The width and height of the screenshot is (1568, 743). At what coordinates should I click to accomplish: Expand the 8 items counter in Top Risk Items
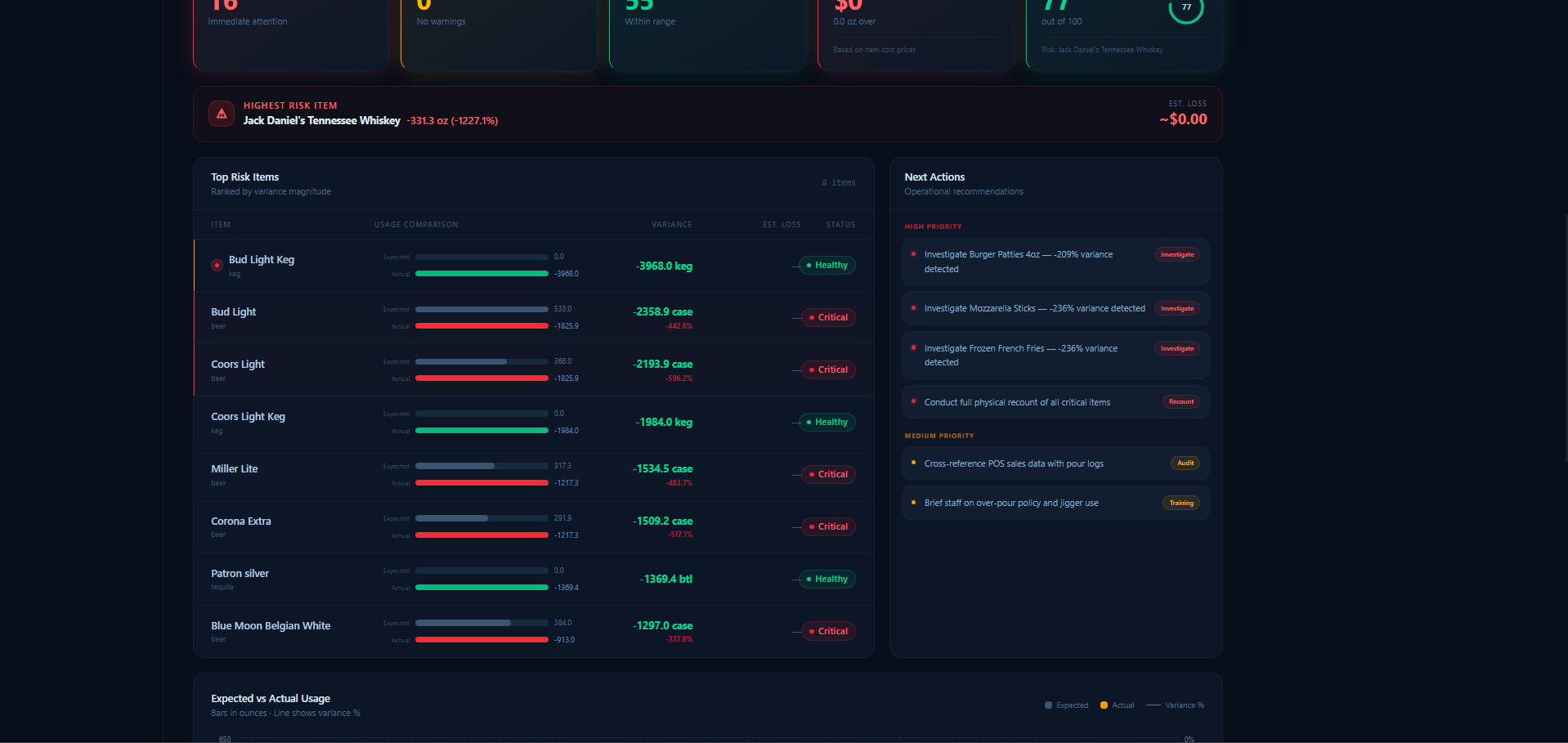(839, 182)
